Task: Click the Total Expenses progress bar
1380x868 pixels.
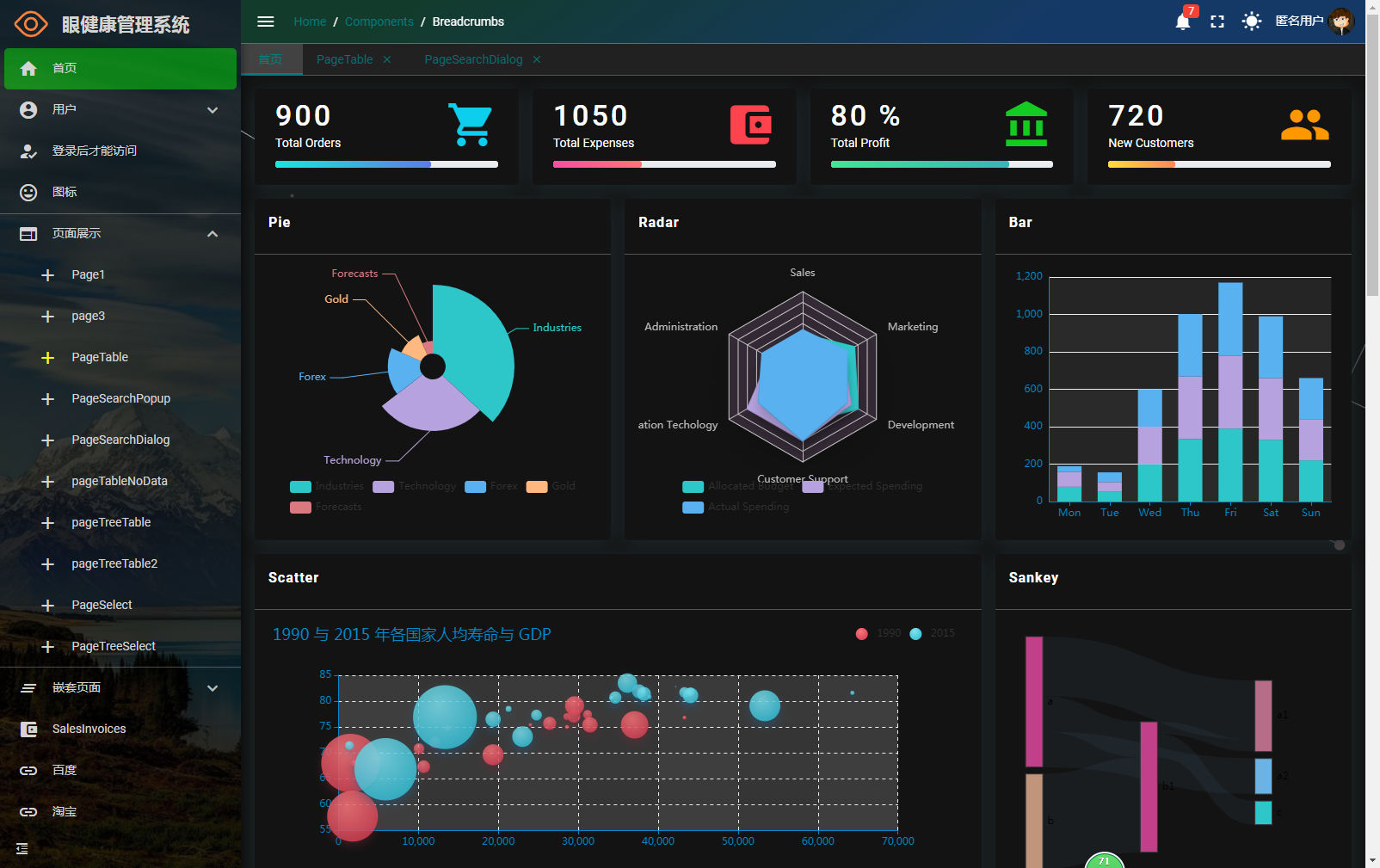Action: pyautogui.click(x=664, y=164)
